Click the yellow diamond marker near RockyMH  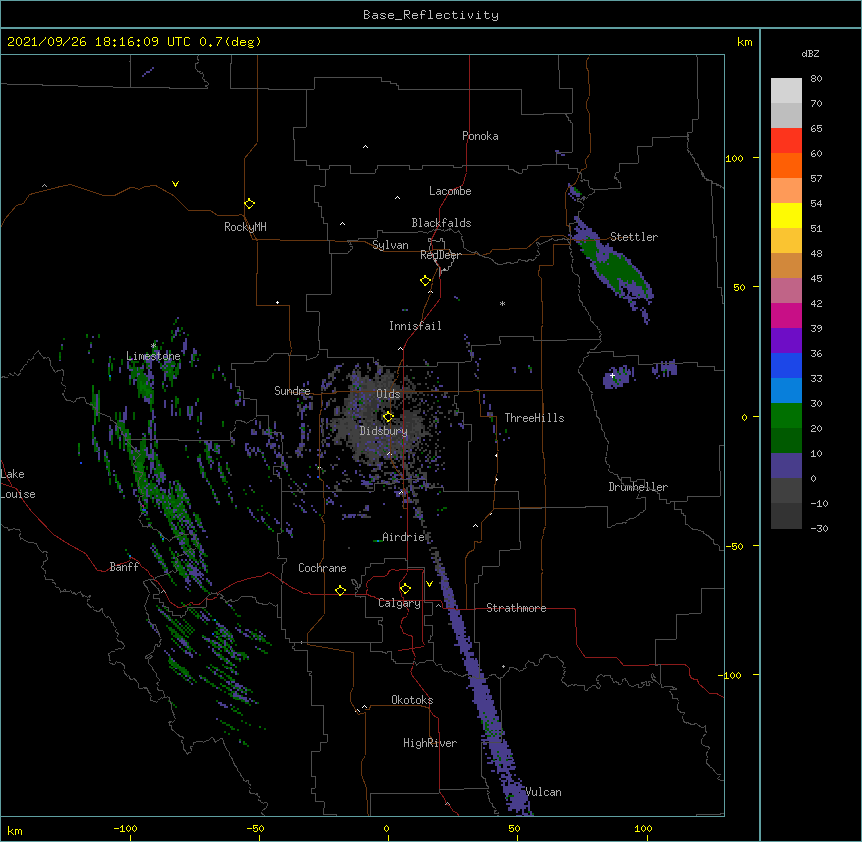point(249,203)
